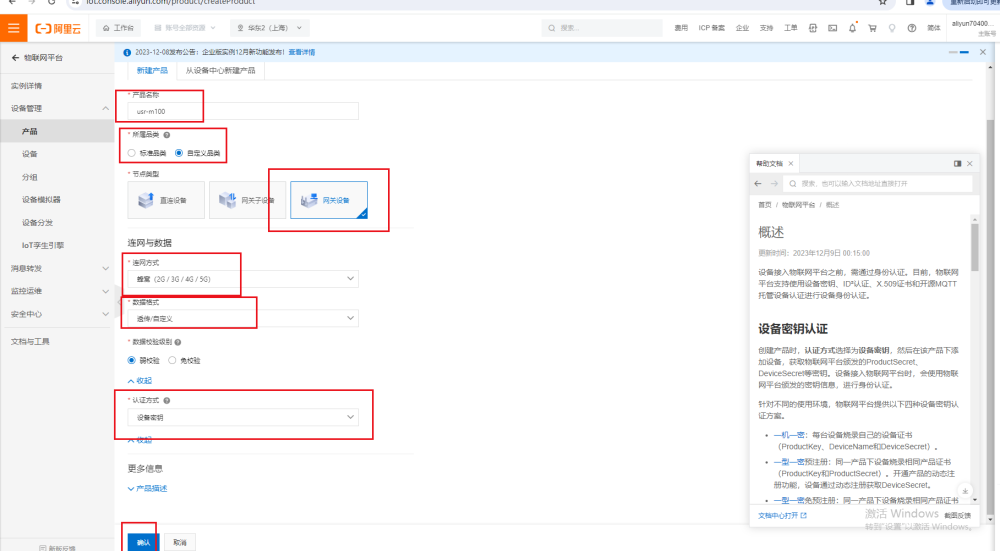Click the 产品名称 input field

pyautogui.click(x=242, y=112)
